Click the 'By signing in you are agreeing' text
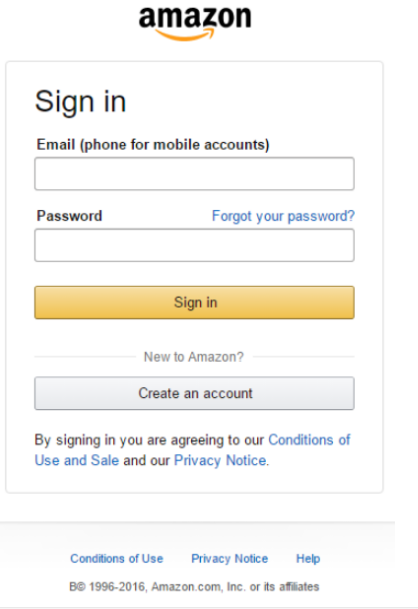 149,440
